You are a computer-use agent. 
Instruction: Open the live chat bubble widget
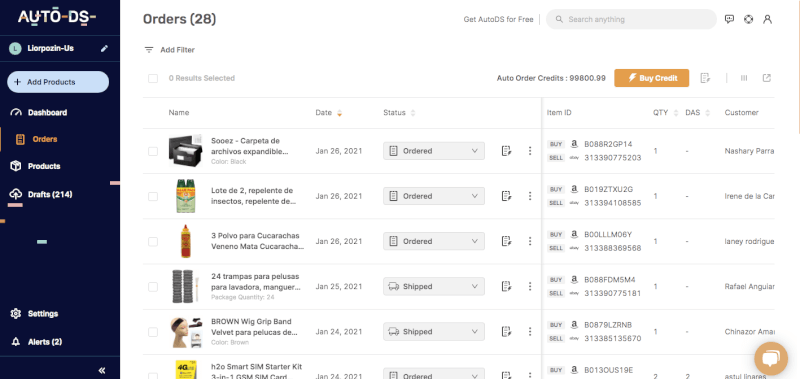(771, 359)
